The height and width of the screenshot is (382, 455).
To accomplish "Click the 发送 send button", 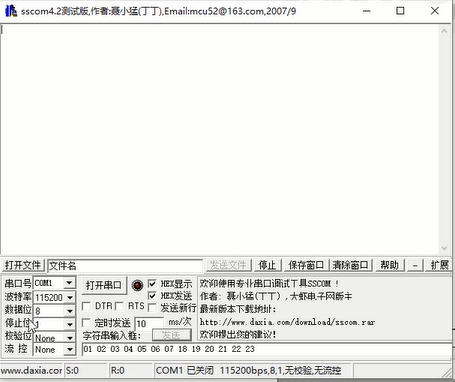I will pyautogui.click(x=171, y=335).
